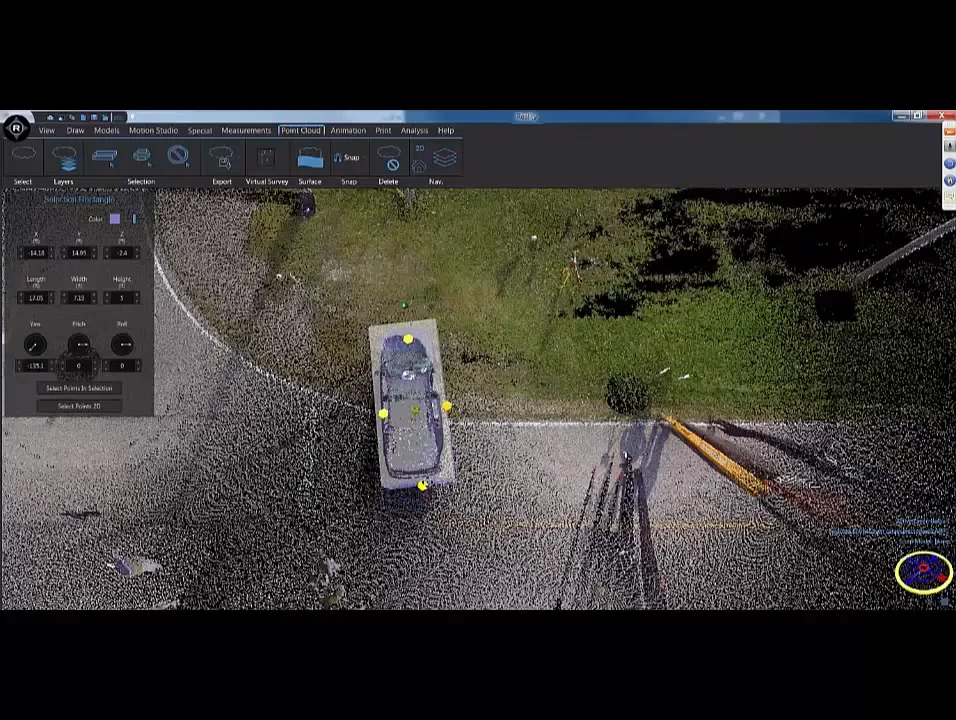
Task: Click the Length value input field
Action: [x=36, y=298]
